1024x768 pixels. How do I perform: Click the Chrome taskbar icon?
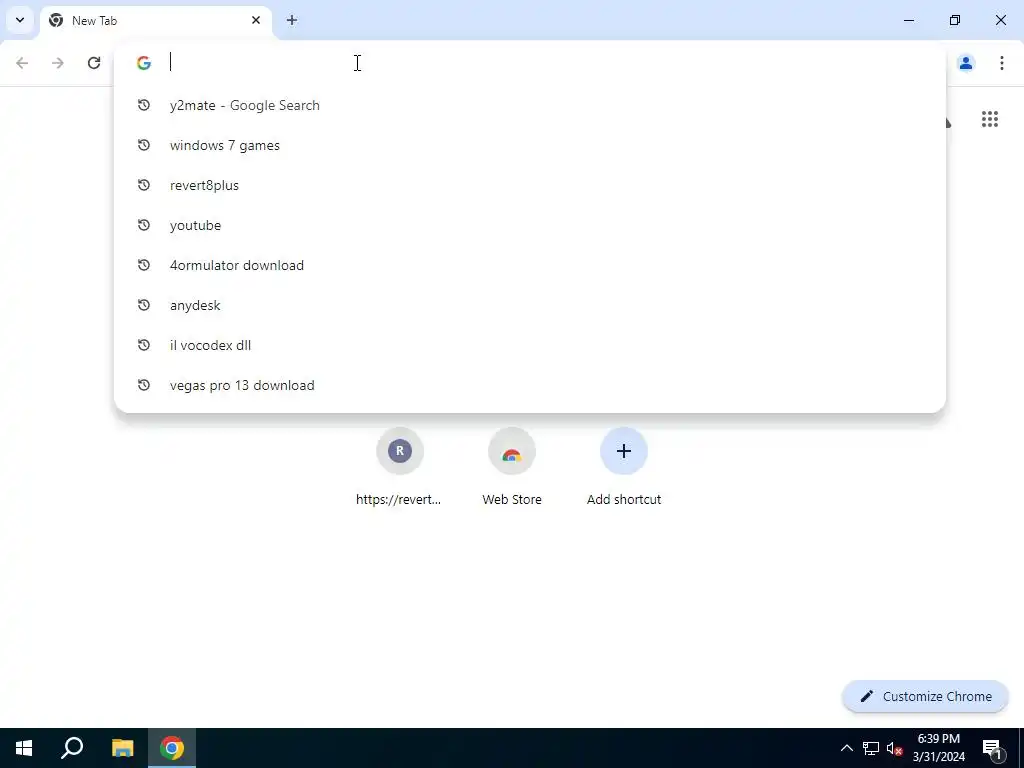[x=172, y=748]
